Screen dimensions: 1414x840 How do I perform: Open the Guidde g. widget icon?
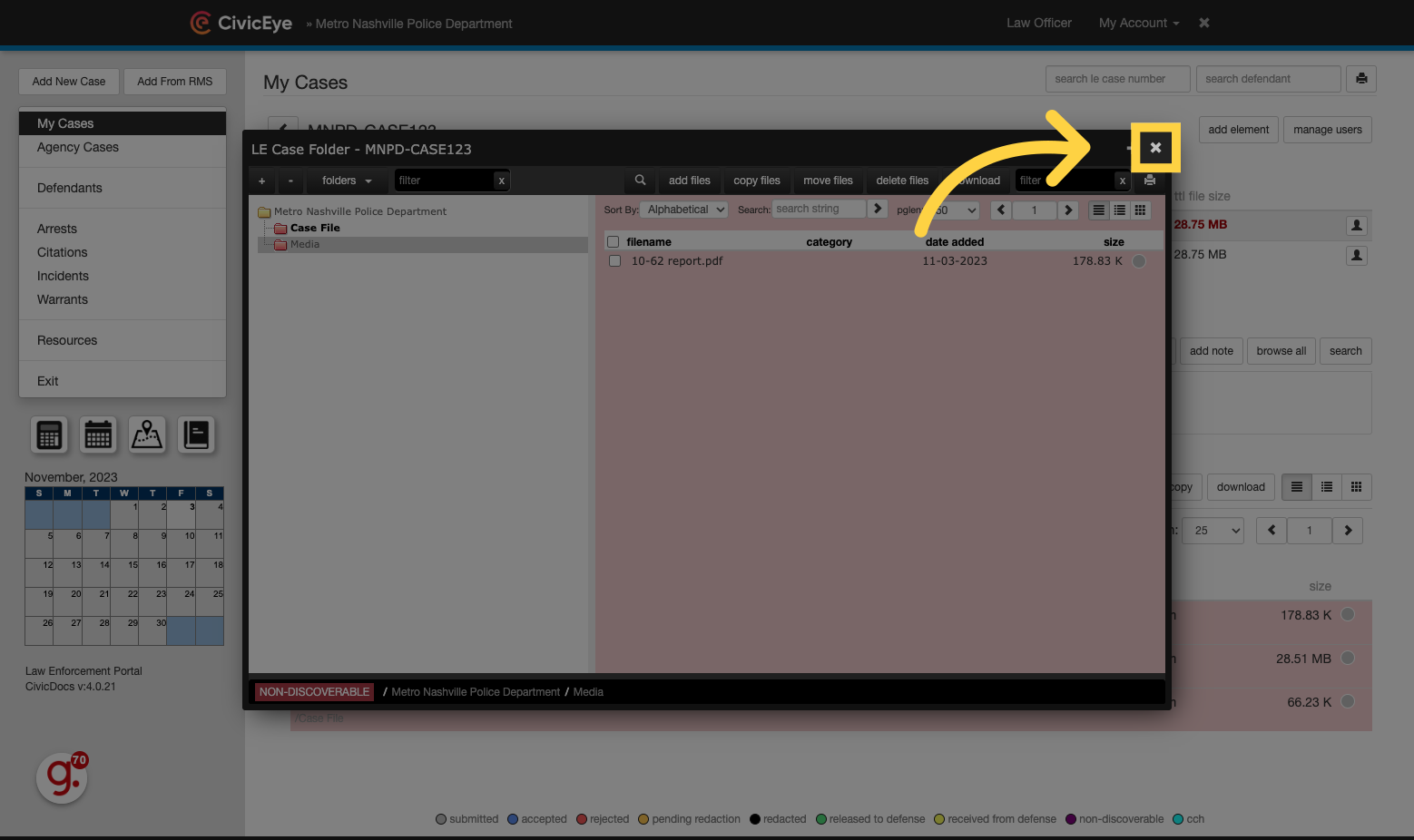63,778
